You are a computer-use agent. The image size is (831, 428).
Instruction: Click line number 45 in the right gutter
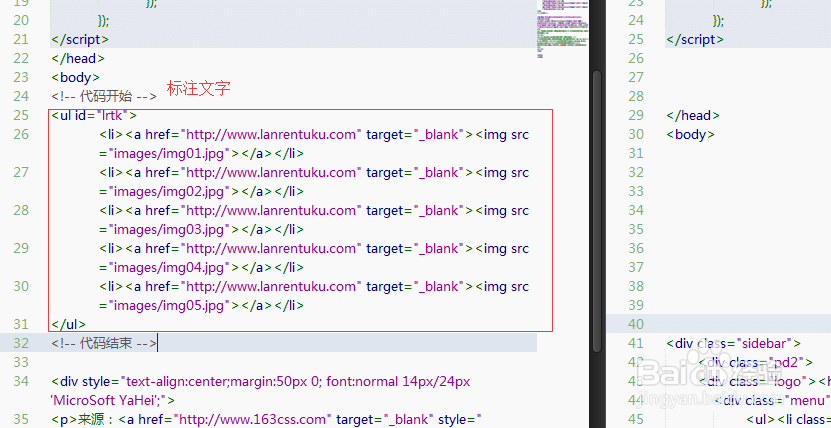(x=636, y=420)
